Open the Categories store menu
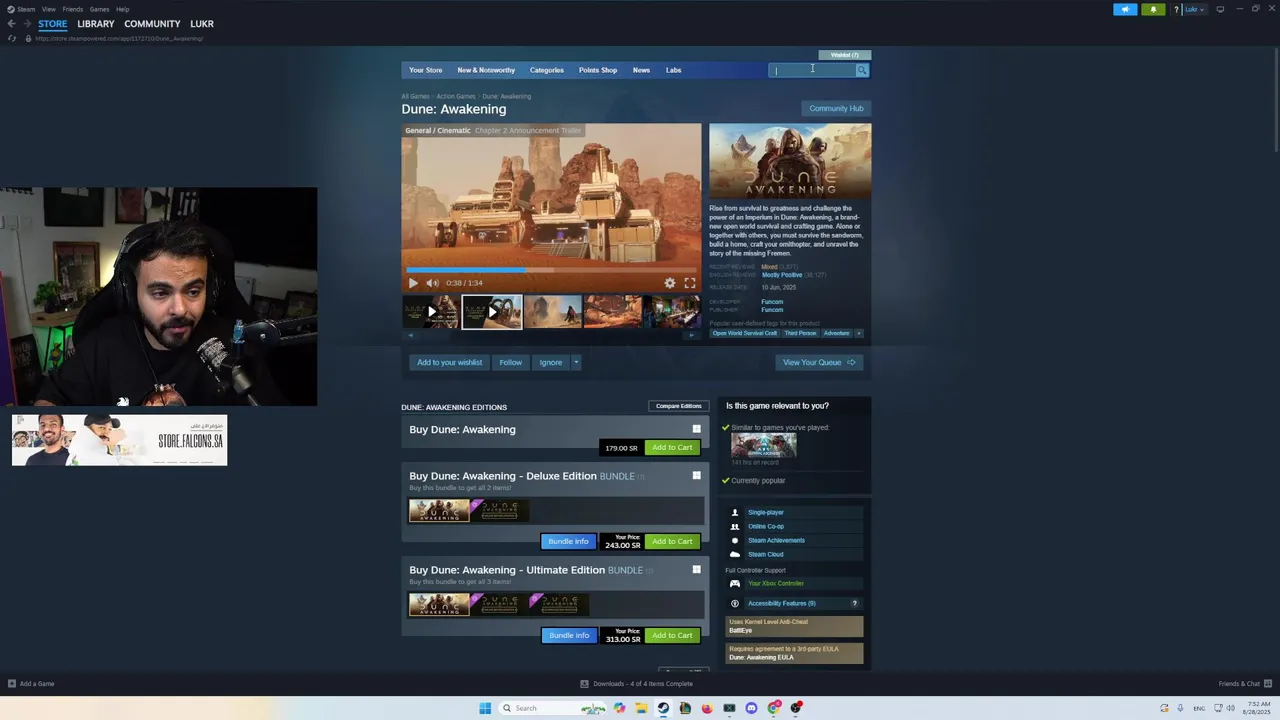The height and width of the screenshot is (720, 1280). point(547,70)
